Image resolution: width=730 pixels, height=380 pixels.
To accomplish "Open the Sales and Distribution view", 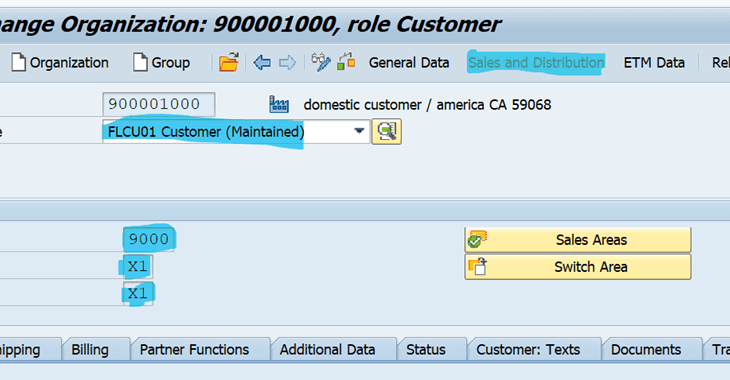I will click(x=536, y=62).
